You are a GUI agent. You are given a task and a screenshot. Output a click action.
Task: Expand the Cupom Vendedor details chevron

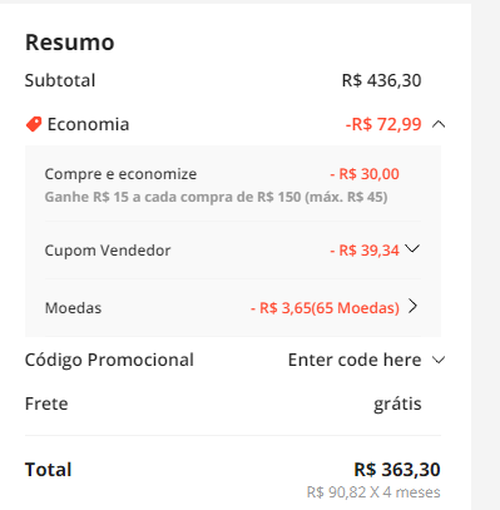coord(412,249)
